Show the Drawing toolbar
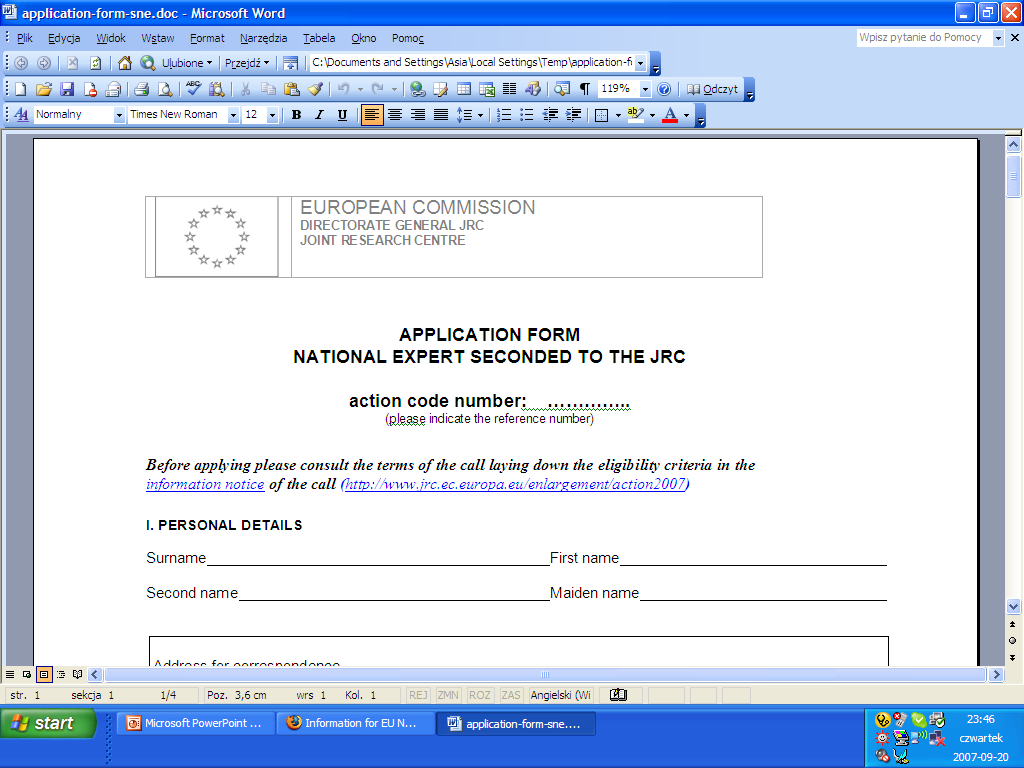The width and height of the screenshot is (1024, 768). [533, 89]
